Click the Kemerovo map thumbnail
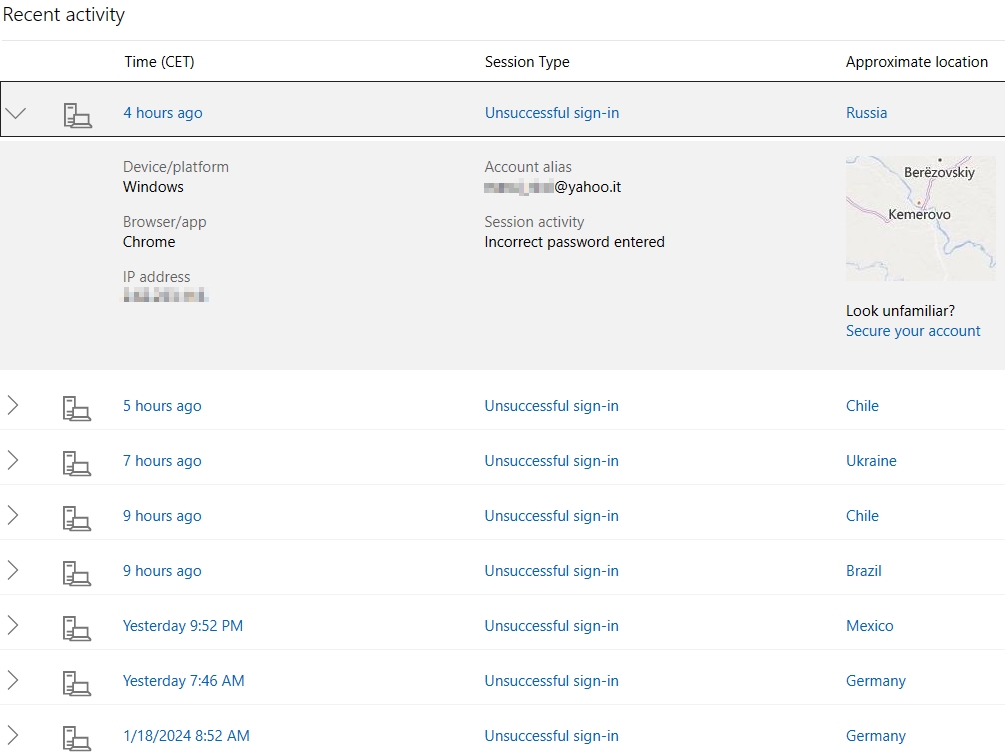The height and width of the screenshot is (756, 1005). [x=920, y=218]
